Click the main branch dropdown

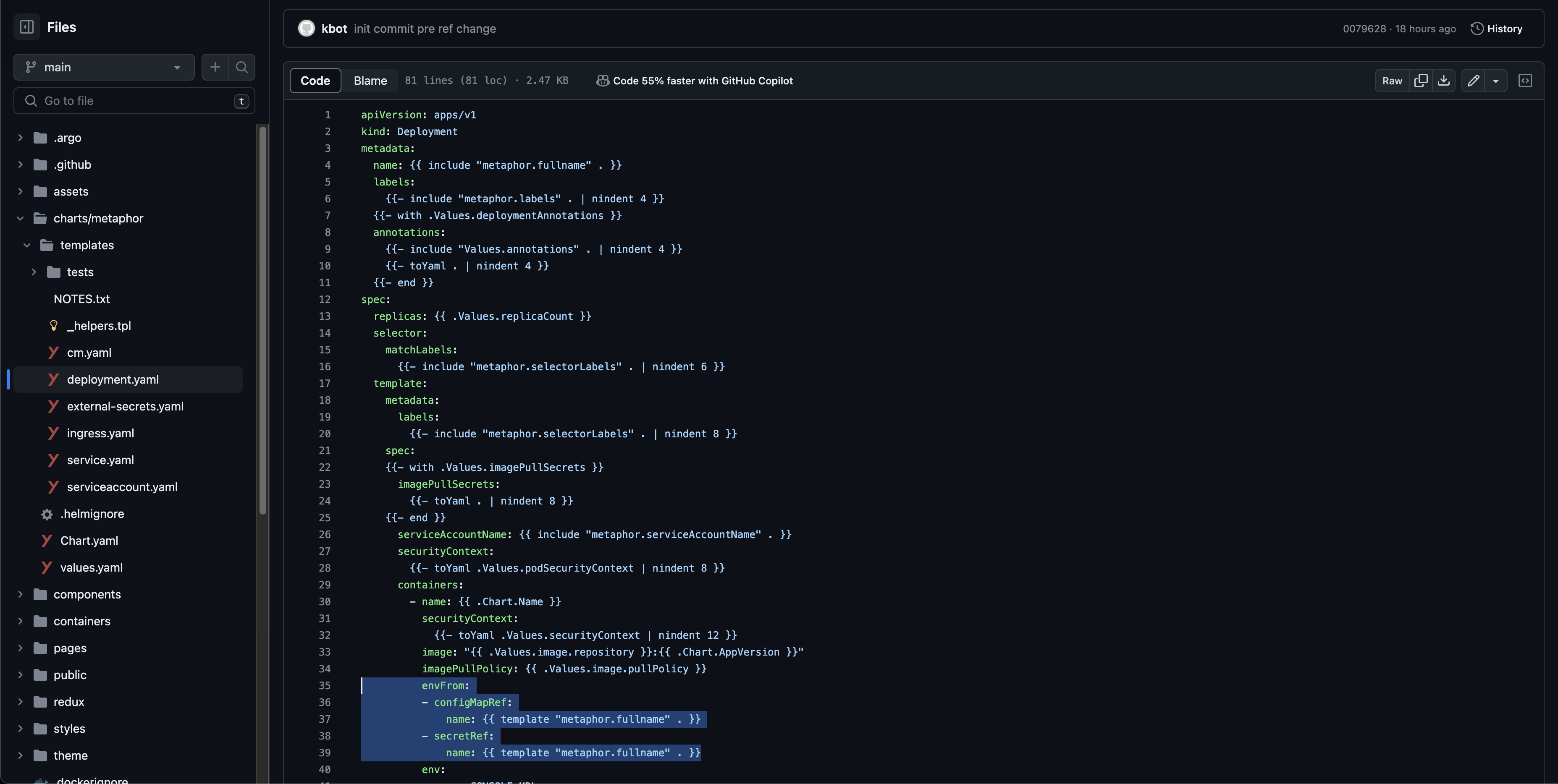(x=103, y=67)
